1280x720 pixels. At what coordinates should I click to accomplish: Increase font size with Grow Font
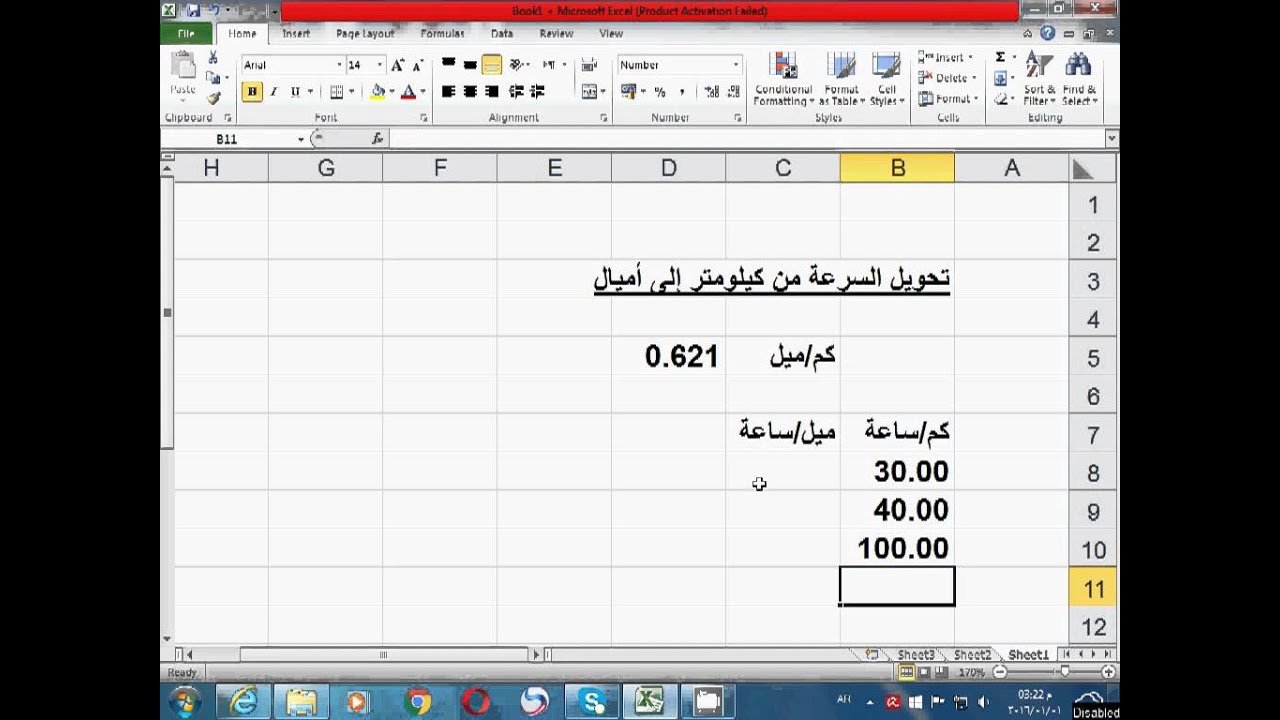click(398, 65)
